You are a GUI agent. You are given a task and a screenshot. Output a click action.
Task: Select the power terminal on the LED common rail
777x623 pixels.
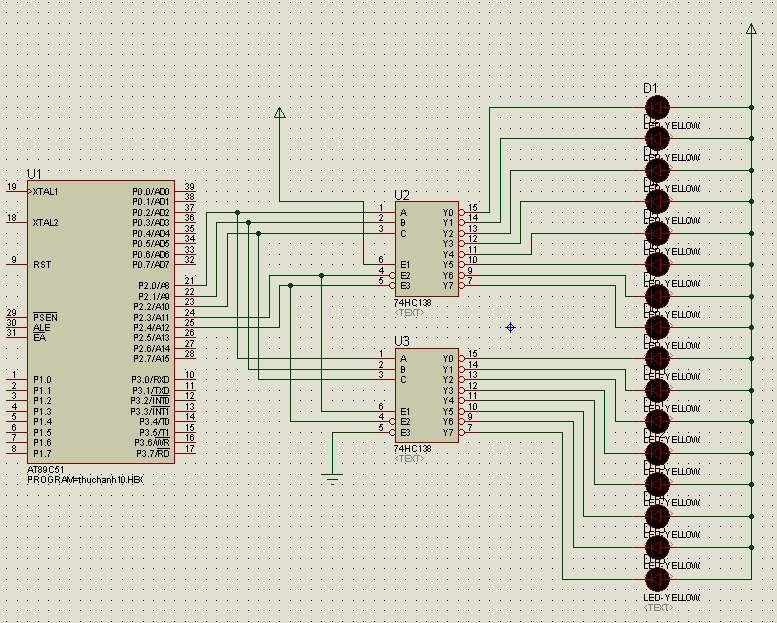(x=751, y=29)
